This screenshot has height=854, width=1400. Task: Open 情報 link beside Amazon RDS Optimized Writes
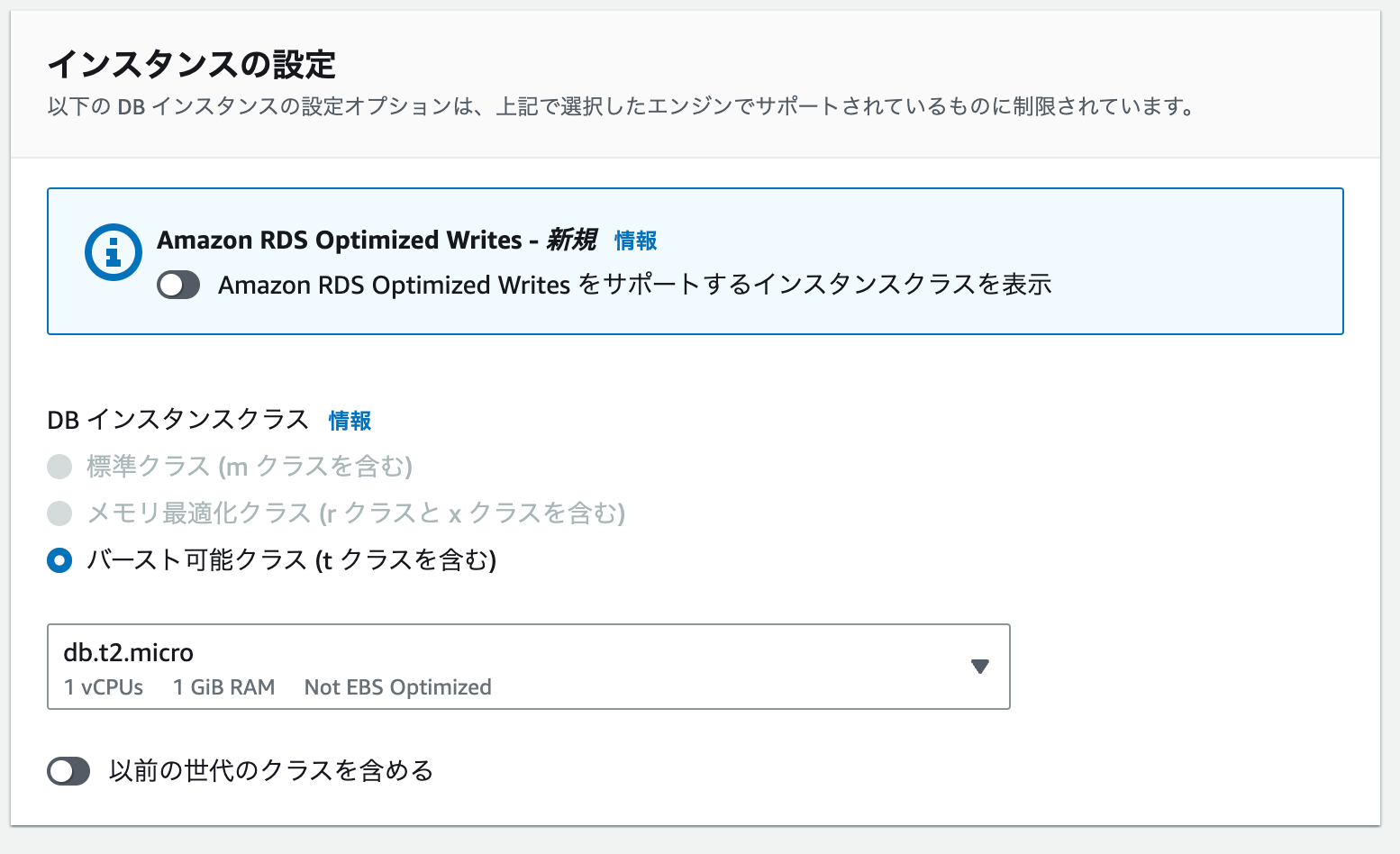tap(635, 241)
